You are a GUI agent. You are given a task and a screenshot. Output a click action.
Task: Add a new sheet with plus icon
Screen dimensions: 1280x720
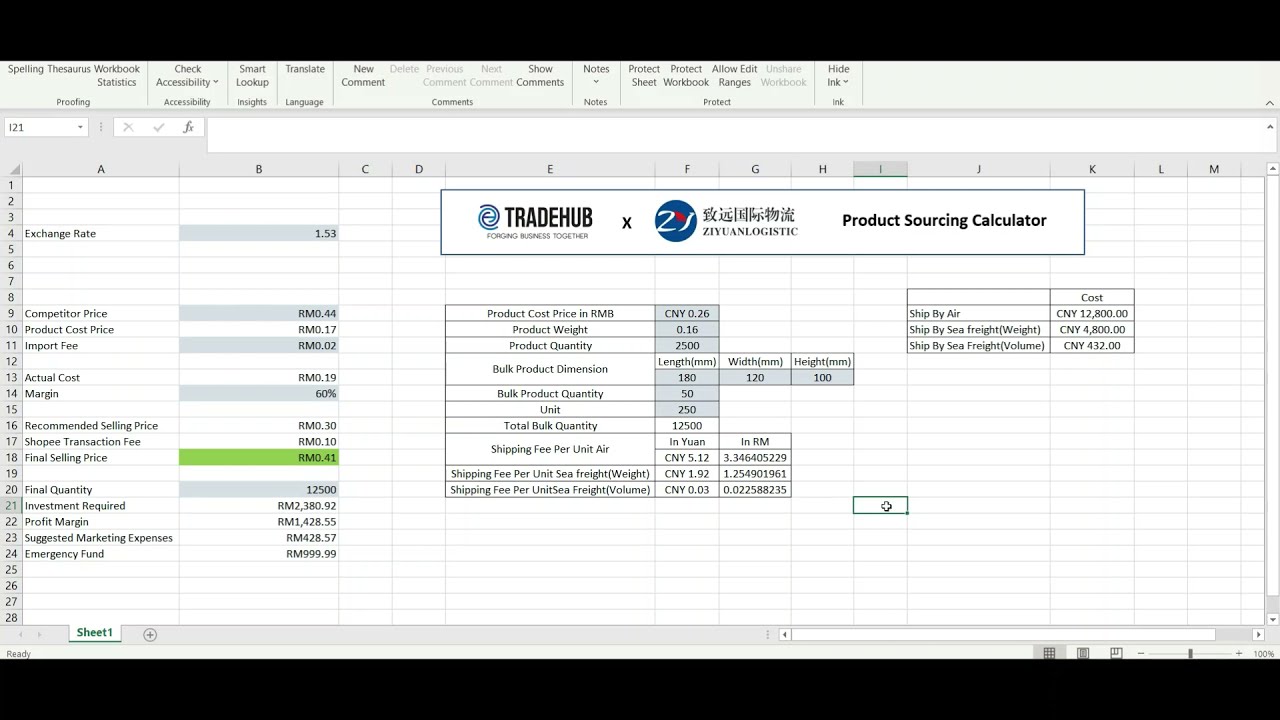point(150,634)
